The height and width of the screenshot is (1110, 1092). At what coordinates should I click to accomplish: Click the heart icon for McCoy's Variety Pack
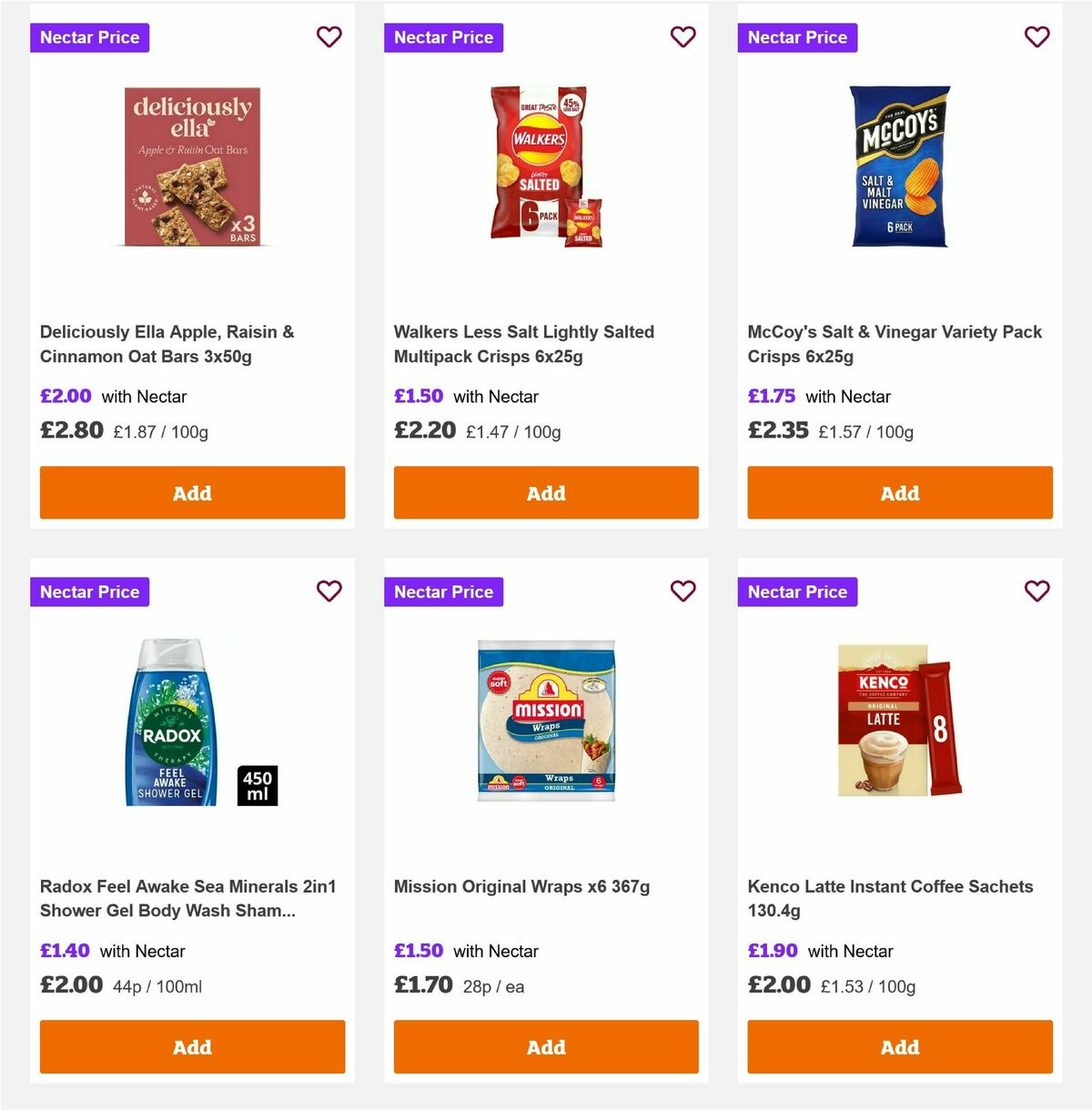click(1036, 37)
